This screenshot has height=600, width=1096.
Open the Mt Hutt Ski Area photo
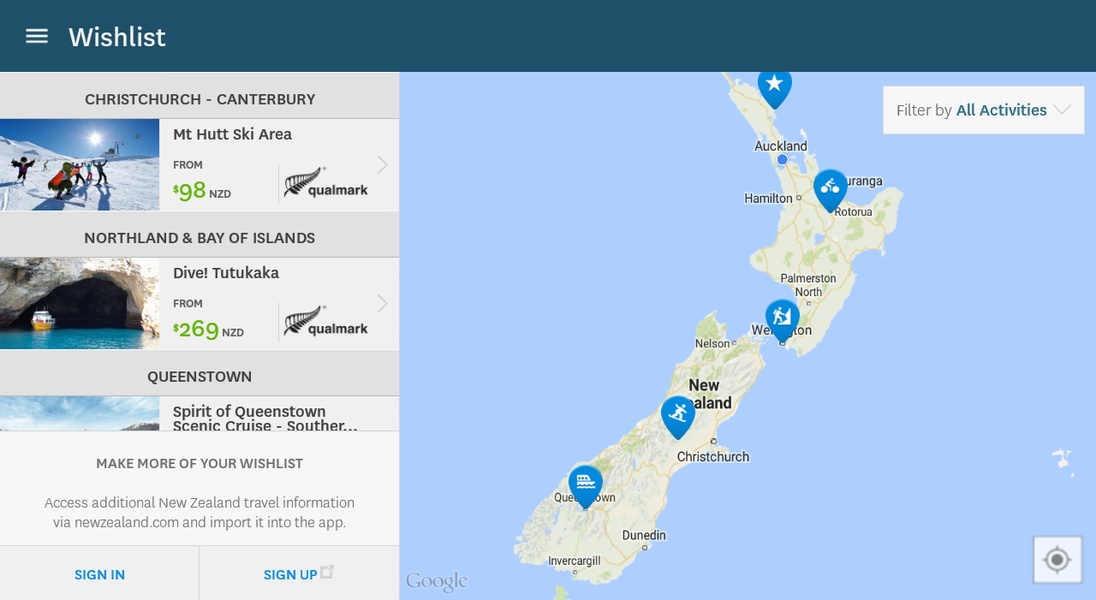click(80, 165)
